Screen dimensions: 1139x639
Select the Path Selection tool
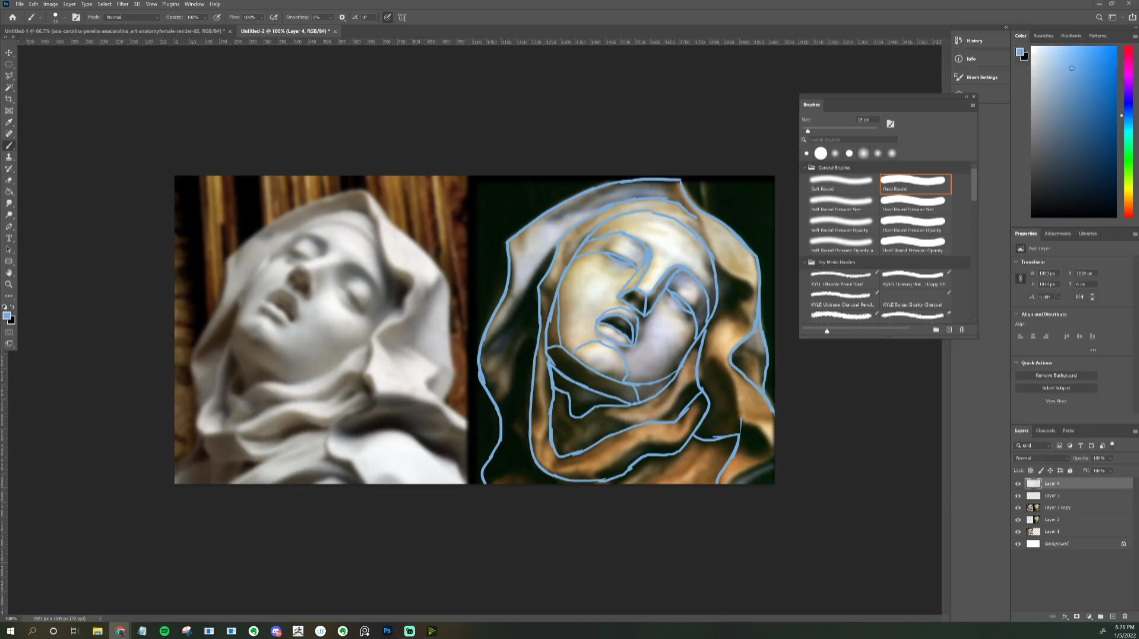click(9, 251)
